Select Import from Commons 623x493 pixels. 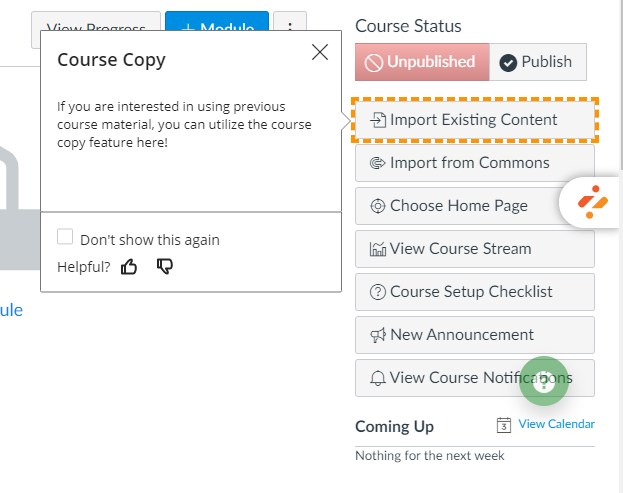tap(475, 163)
